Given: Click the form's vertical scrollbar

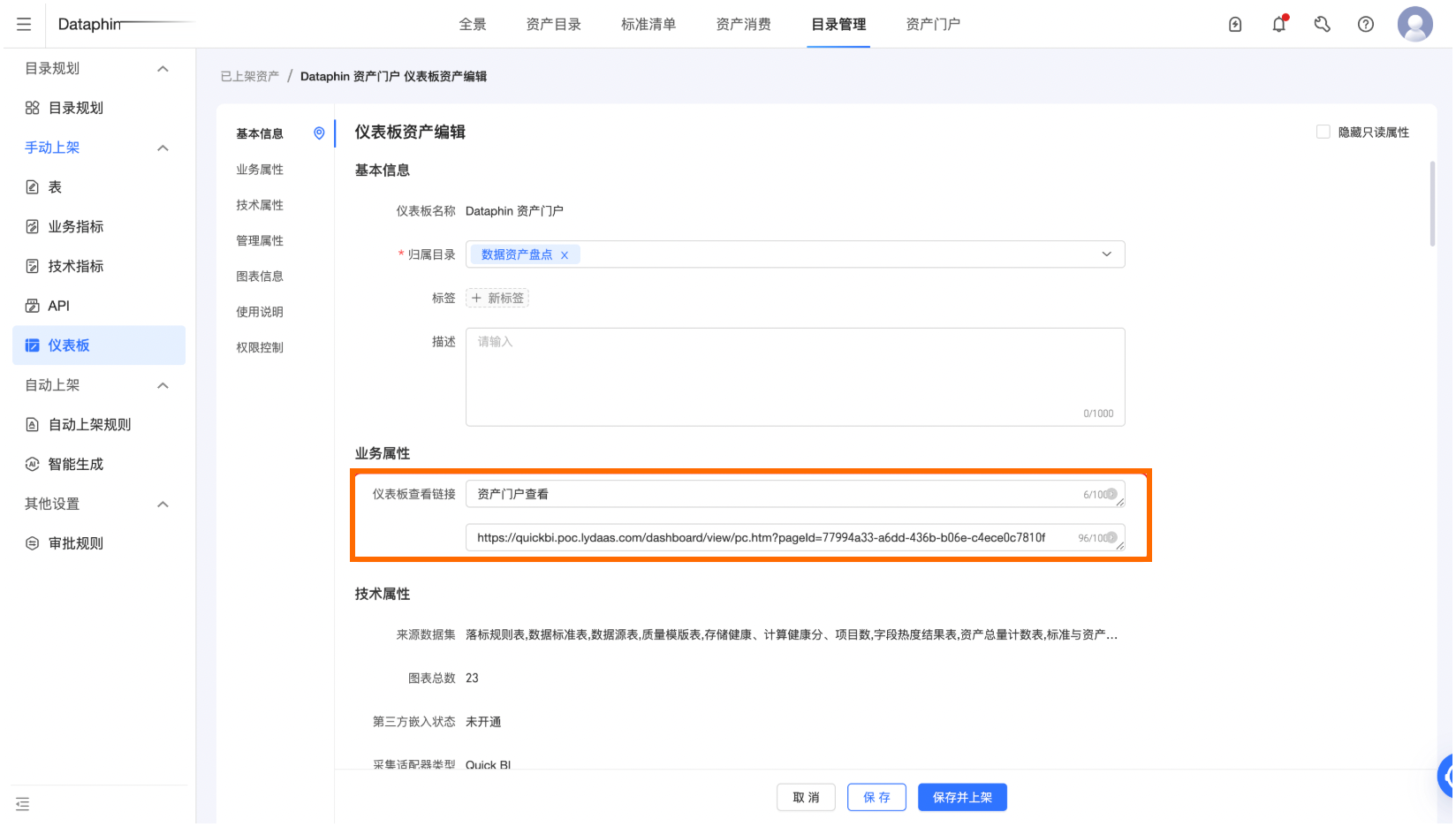Looking at the screenshot, I should point(1432,204).
